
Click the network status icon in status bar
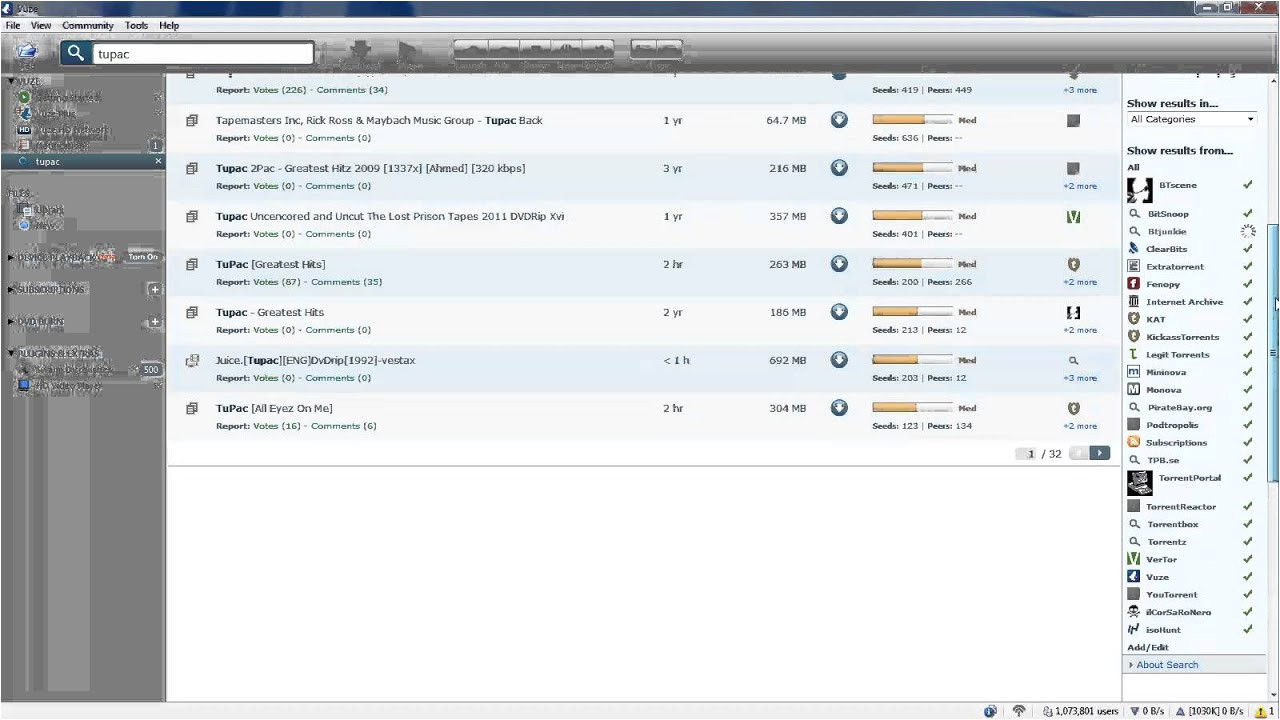pyautogui.click(x=1019, y=711)
